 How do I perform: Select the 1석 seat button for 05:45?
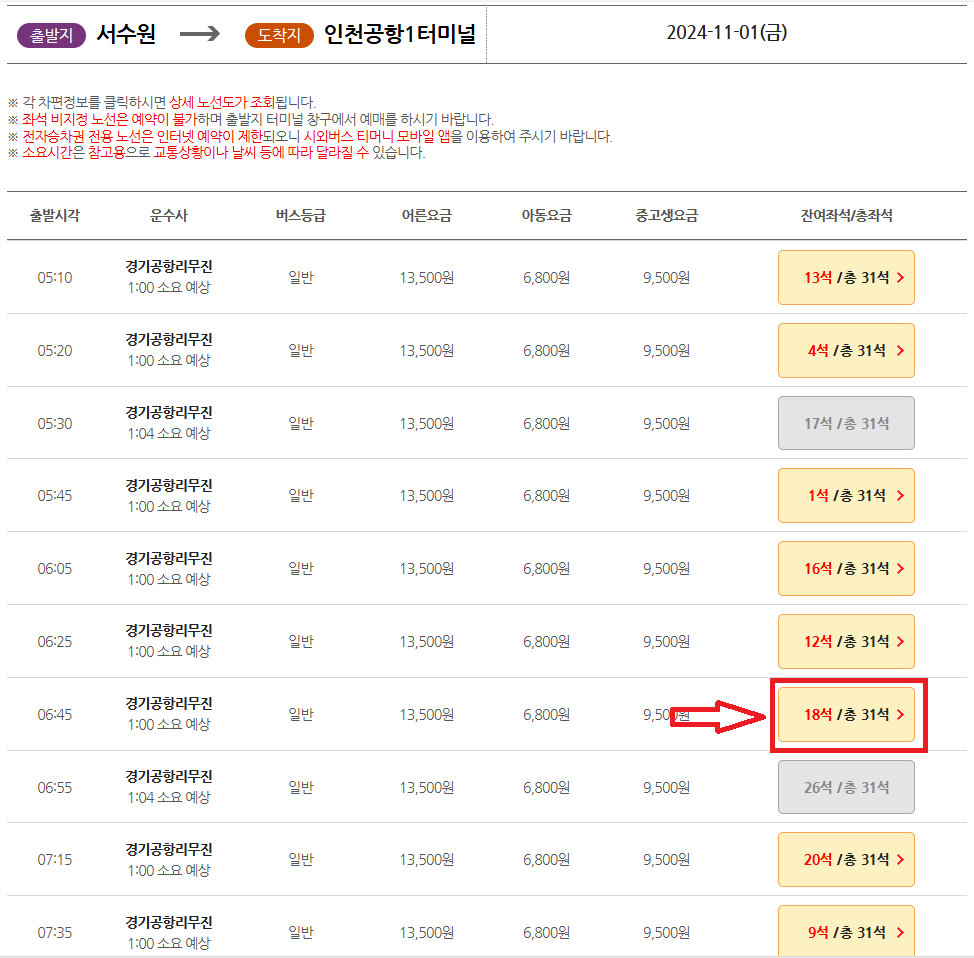[x=846, y=496]
